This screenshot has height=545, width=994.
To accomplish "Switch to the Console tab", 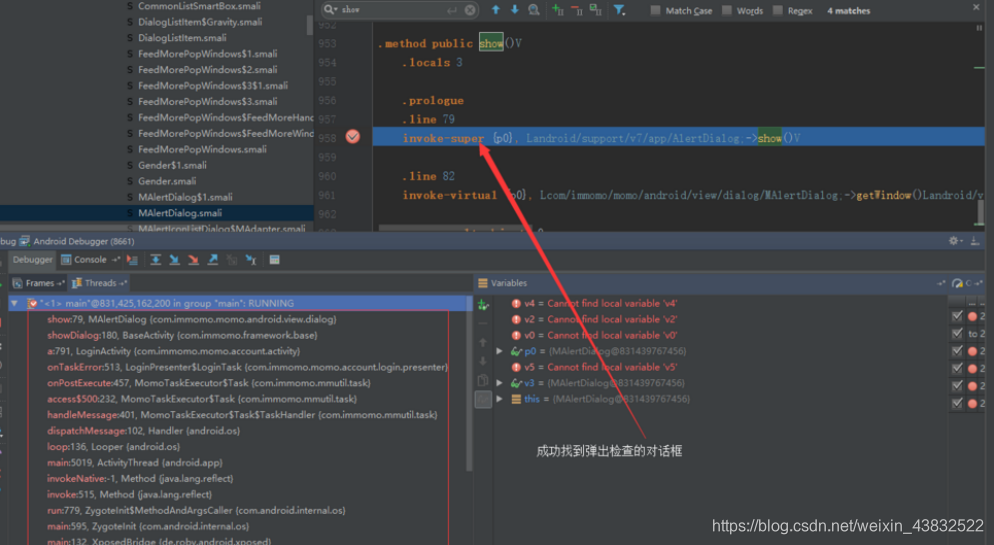I will [x=90, y=260].
